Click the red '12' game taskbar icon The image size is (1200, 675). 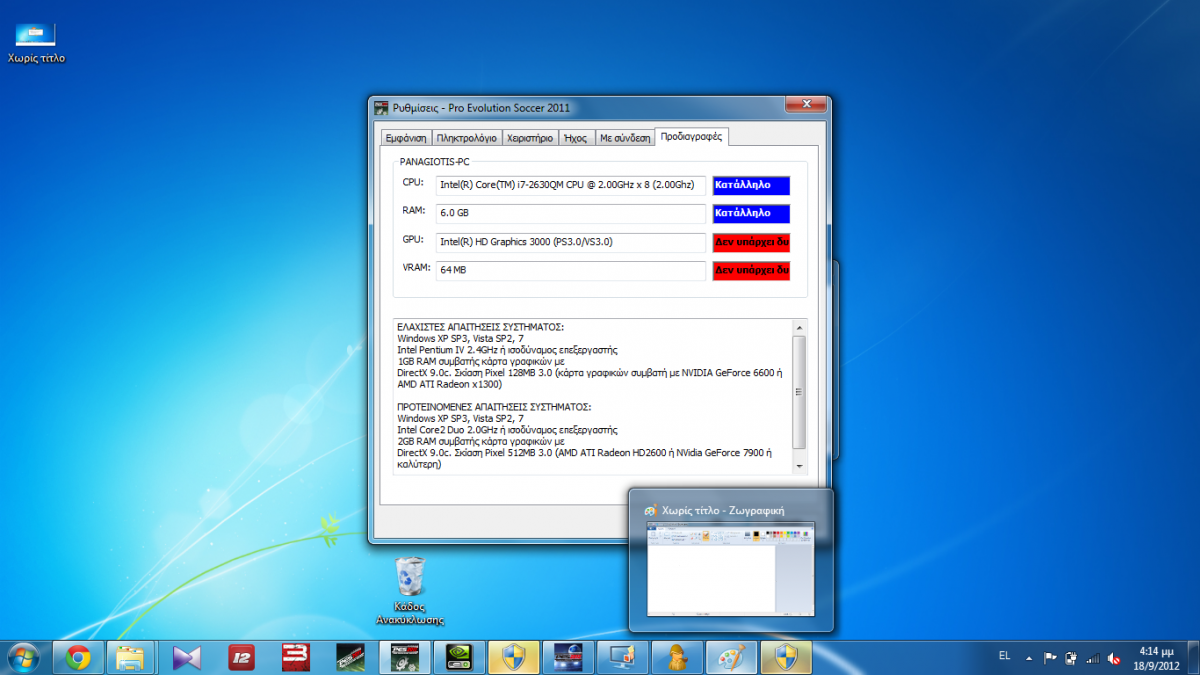point(241,657)
